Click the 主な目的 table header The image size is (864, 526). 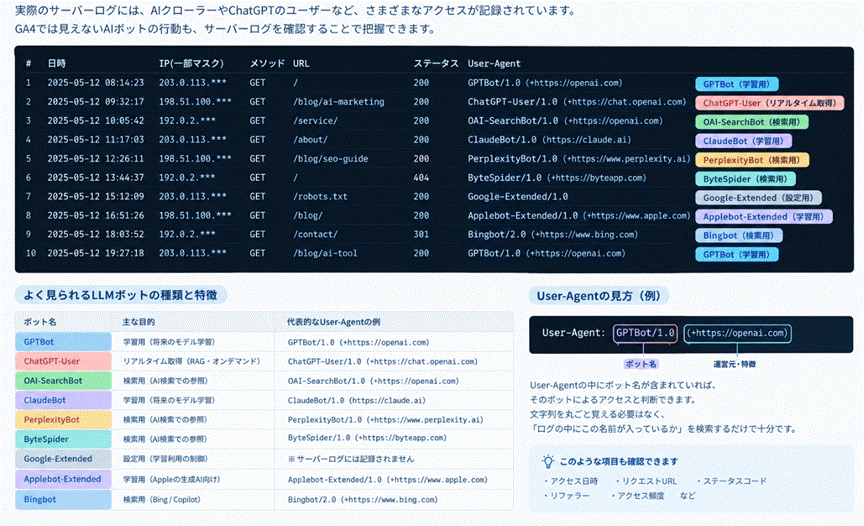pos(138,322)
